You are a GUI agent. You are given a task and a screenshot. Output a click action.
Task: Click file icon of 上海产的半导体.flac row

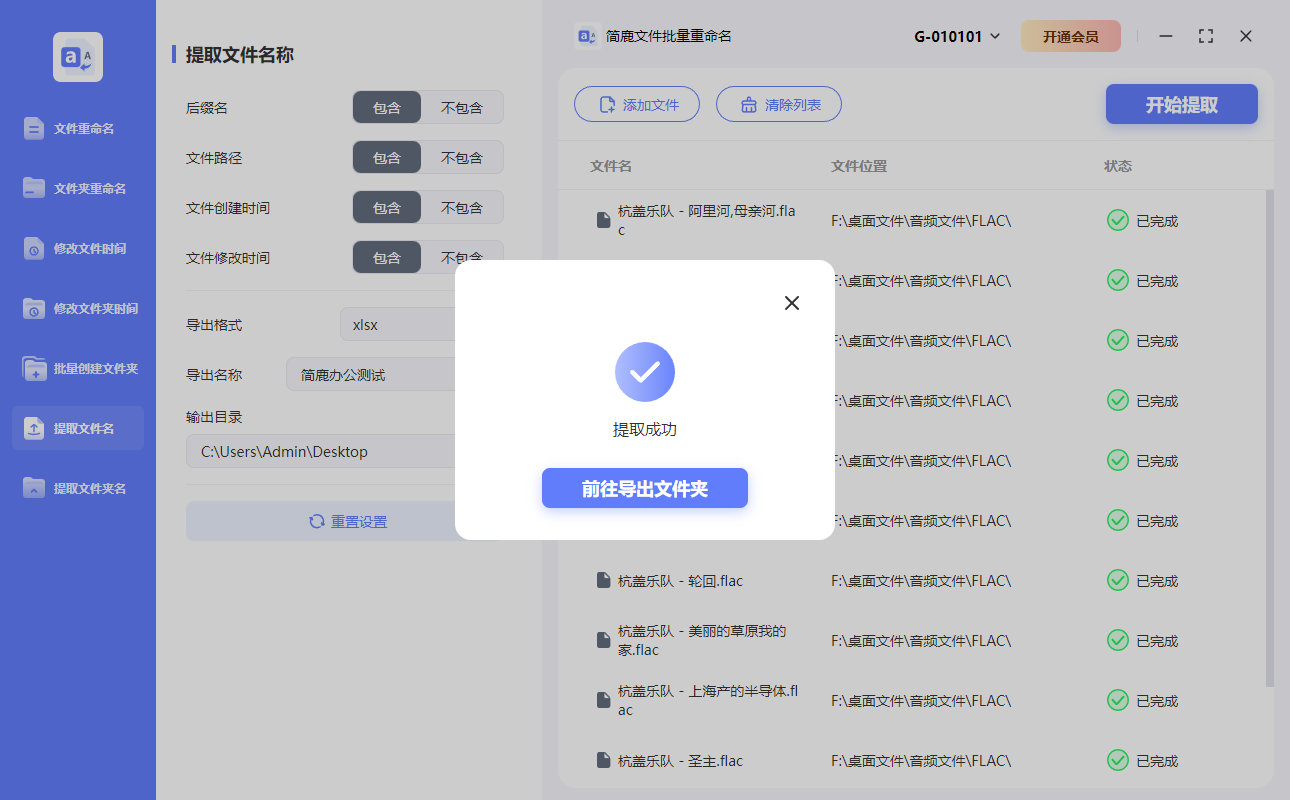[603, 700]
